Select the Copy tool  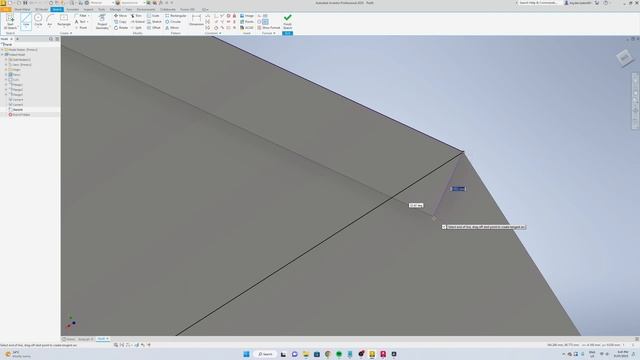[120, 22]
